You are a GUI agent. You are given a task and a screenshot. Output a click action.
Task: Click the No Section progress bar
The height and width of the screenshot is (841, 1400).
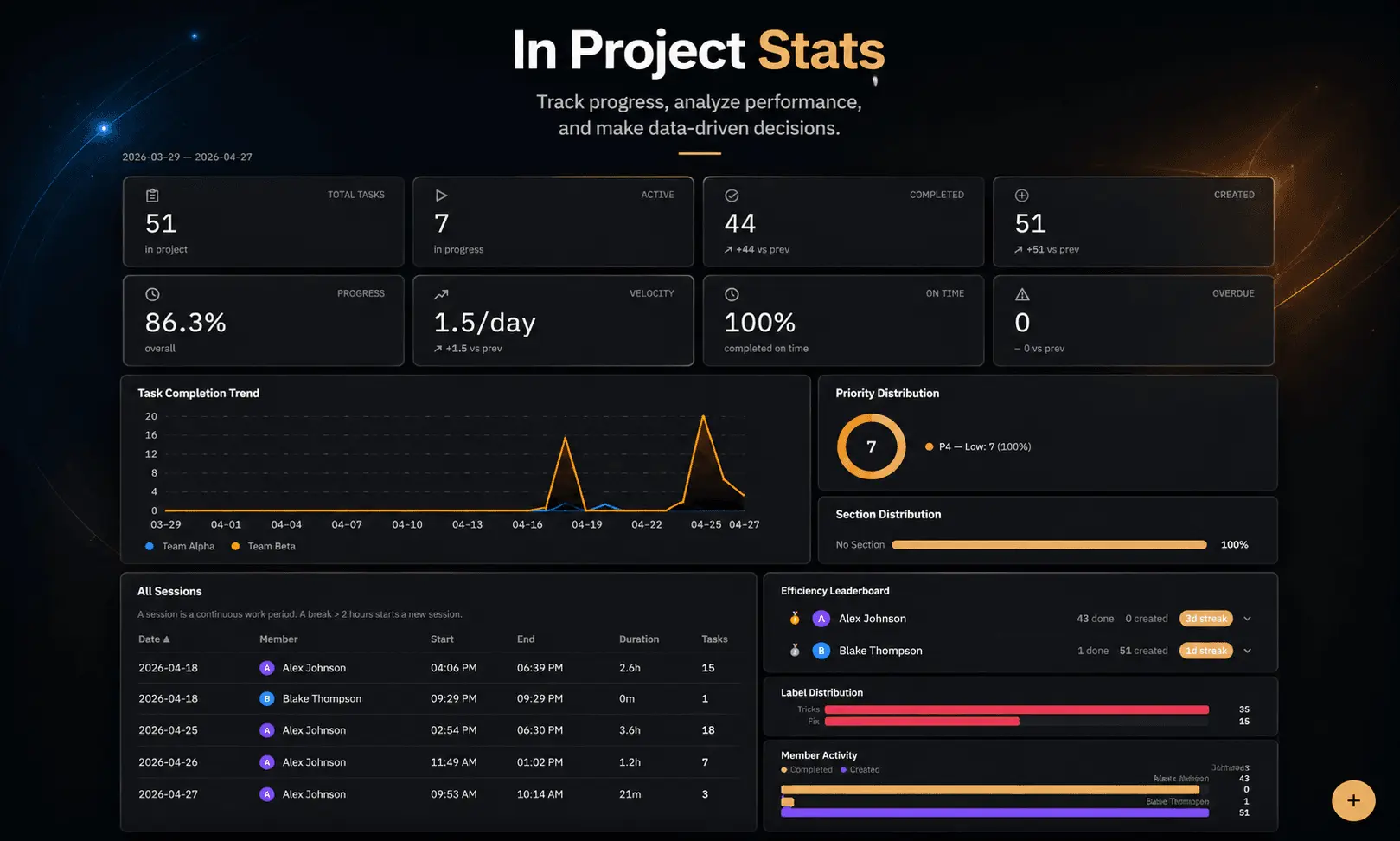tap(1049, 545)
